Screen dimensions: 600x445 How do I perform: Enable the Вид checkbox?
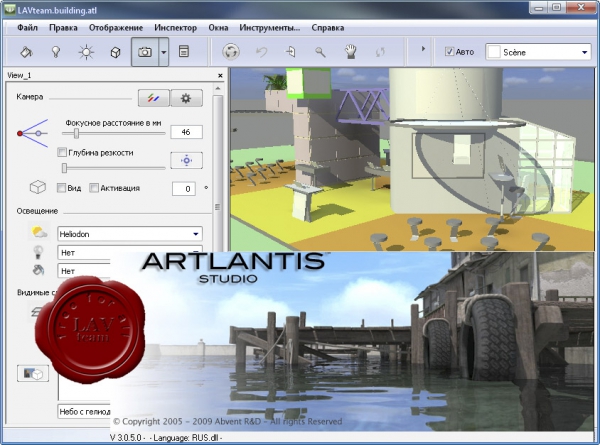[61, 188]
